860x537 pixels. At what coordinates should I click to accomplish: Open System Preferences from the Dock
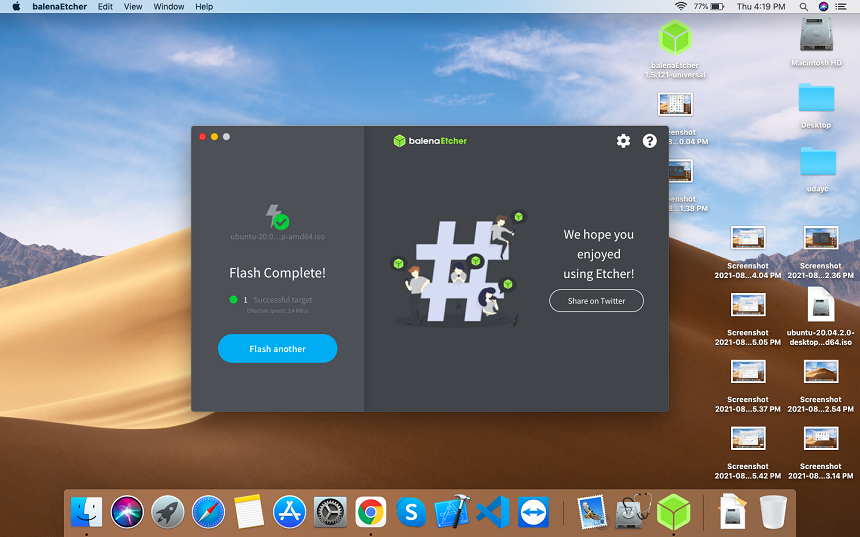(x=330, y=512)
